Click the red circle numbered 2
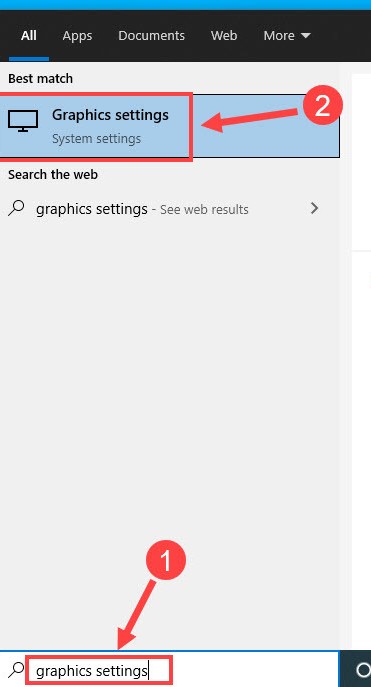Viewport: 371px width, 687px height. [x=323, y=106]
